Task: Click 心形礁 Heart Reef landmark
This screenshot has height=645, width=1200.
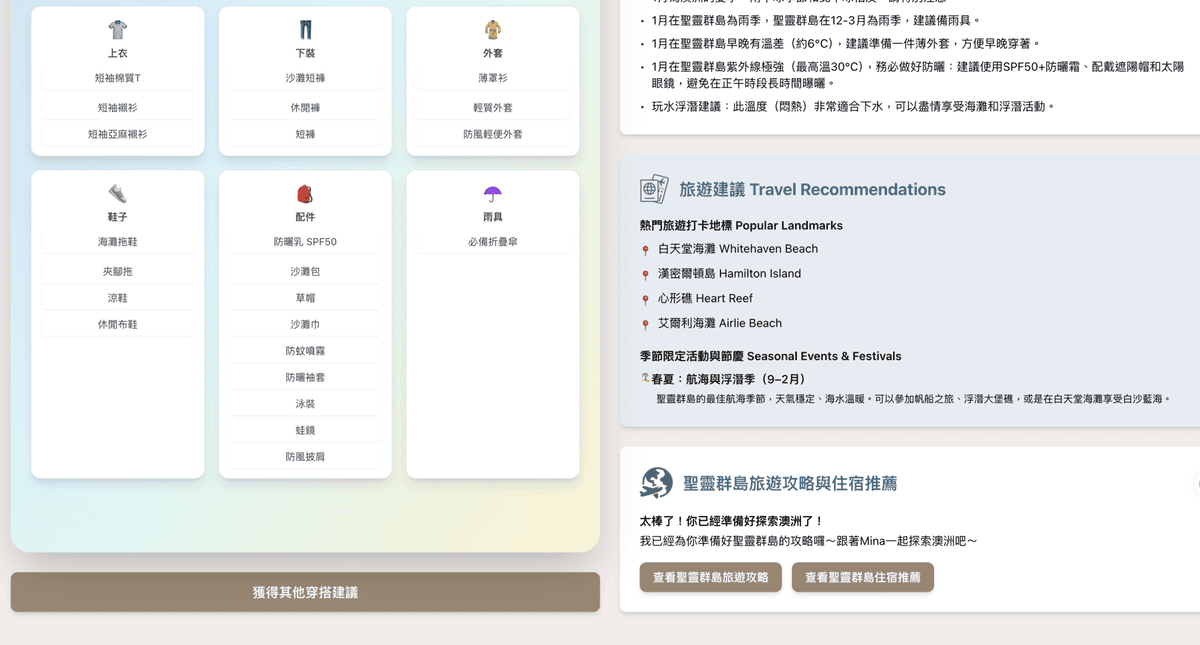Action: click(x=705, y=299)
